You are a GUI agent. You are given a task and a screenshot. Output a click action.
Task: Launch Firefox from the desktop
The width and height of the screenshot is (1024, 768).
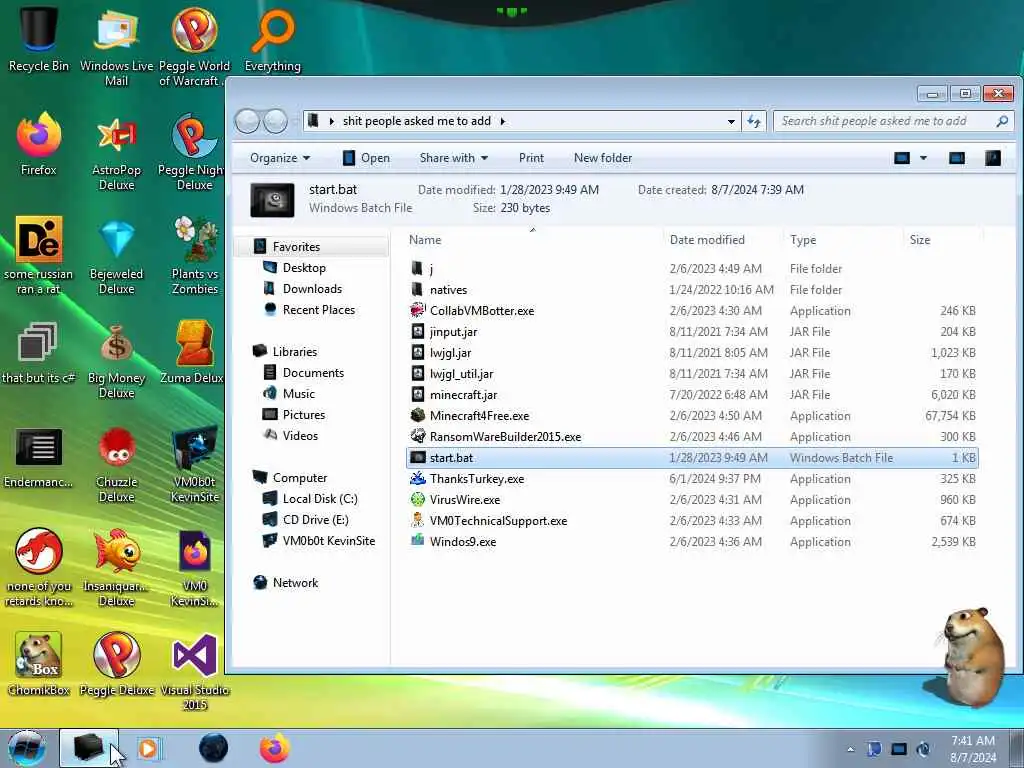coord(39,144)
